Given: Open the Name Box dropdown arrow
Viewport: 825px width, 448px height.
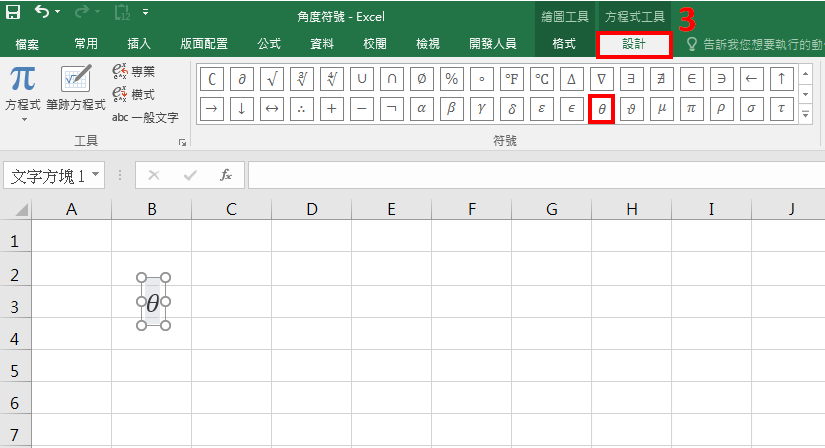Looking at the screenshot, I should click(x=96, y=175).
